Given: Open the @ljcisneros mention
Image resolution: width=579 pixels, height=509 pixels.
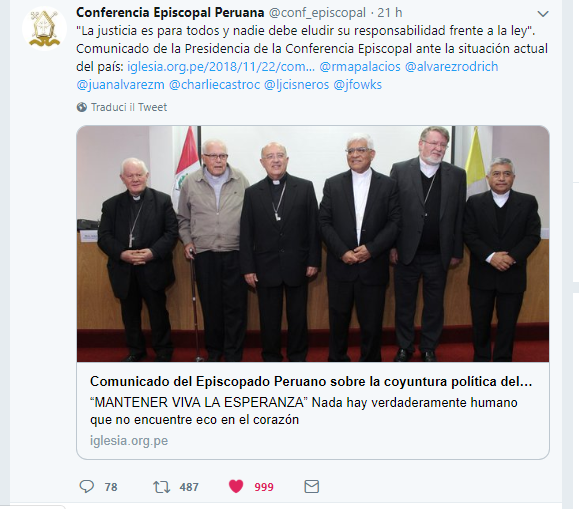Looking at the screenshot, I should click(296, 85).
